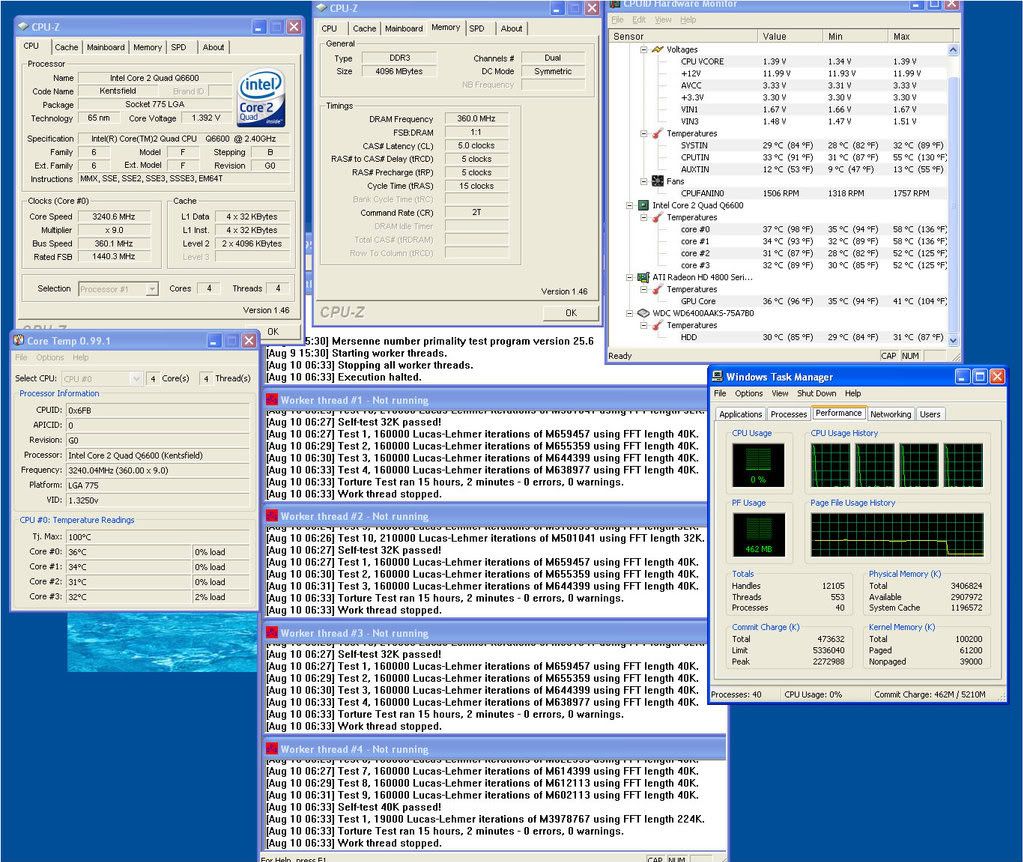Open the SPD tab in the CPU-Z Memory window

tap(477, 28)
